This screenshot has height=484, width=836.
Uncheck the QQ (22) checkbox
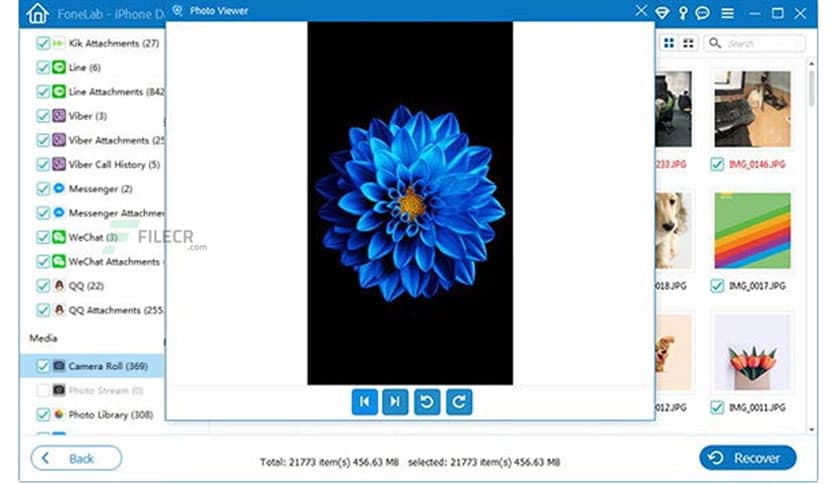point(43,286)
